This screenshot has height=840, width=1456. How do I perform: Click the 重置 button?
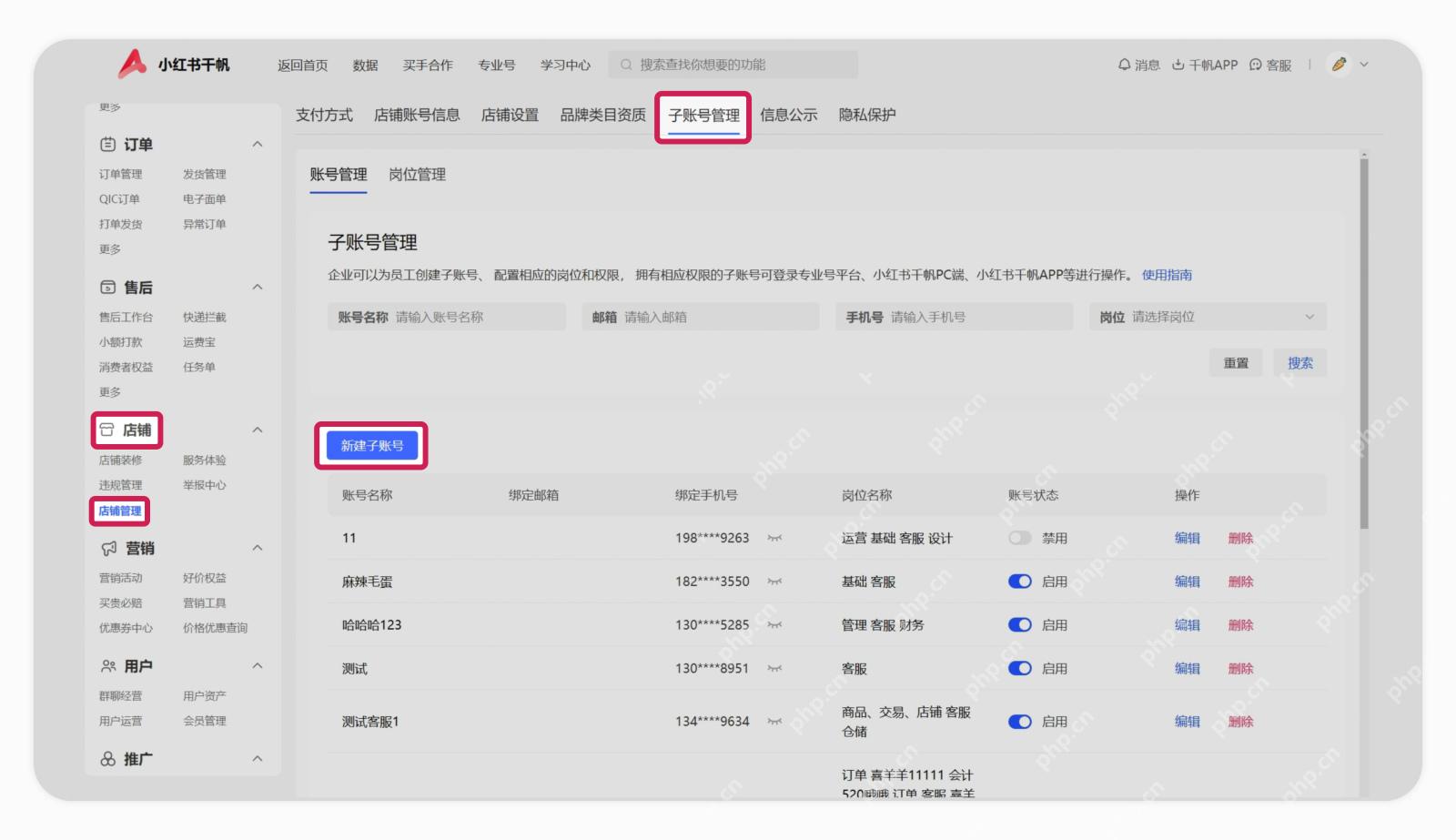(1236, 363)
